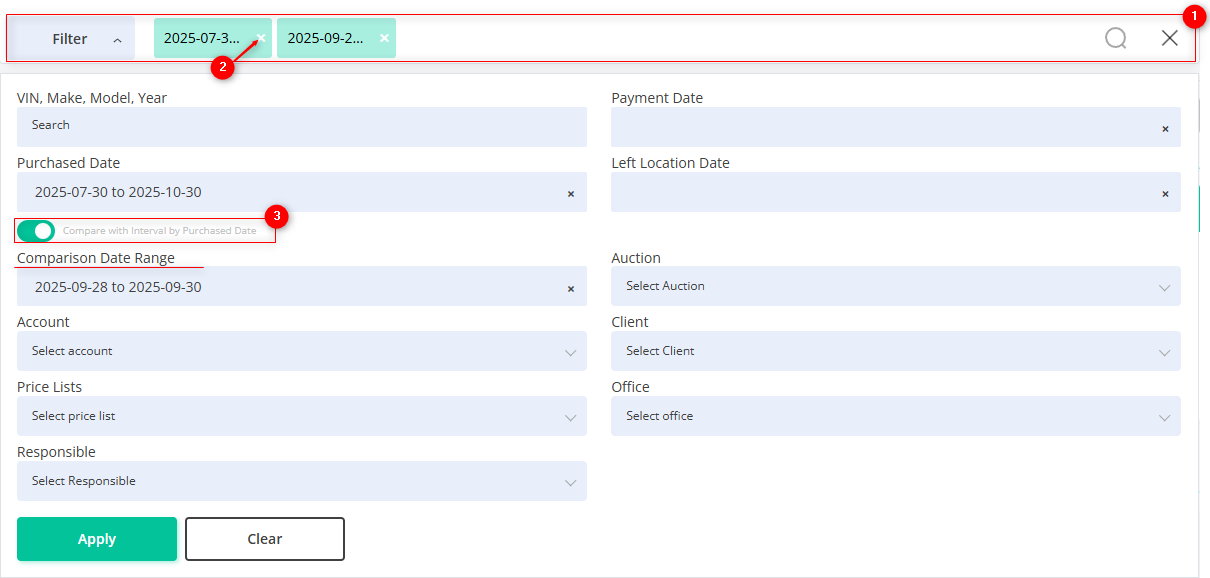The height and width of the screenshot is (578, 1210).
Task: Clear the Purchased Date range value
Action: tap(571, 193)
